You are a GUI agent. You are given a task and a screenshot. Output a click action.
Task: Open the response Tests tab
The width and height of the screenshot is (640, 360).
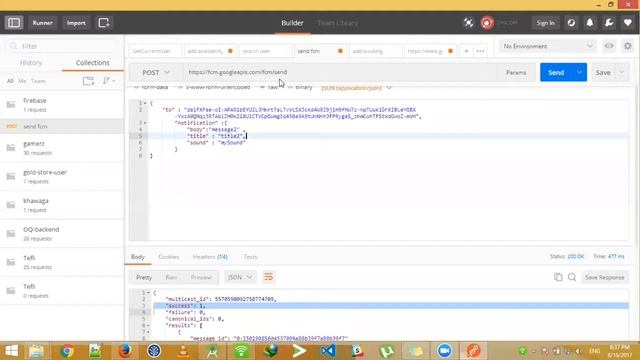(250, 257)
